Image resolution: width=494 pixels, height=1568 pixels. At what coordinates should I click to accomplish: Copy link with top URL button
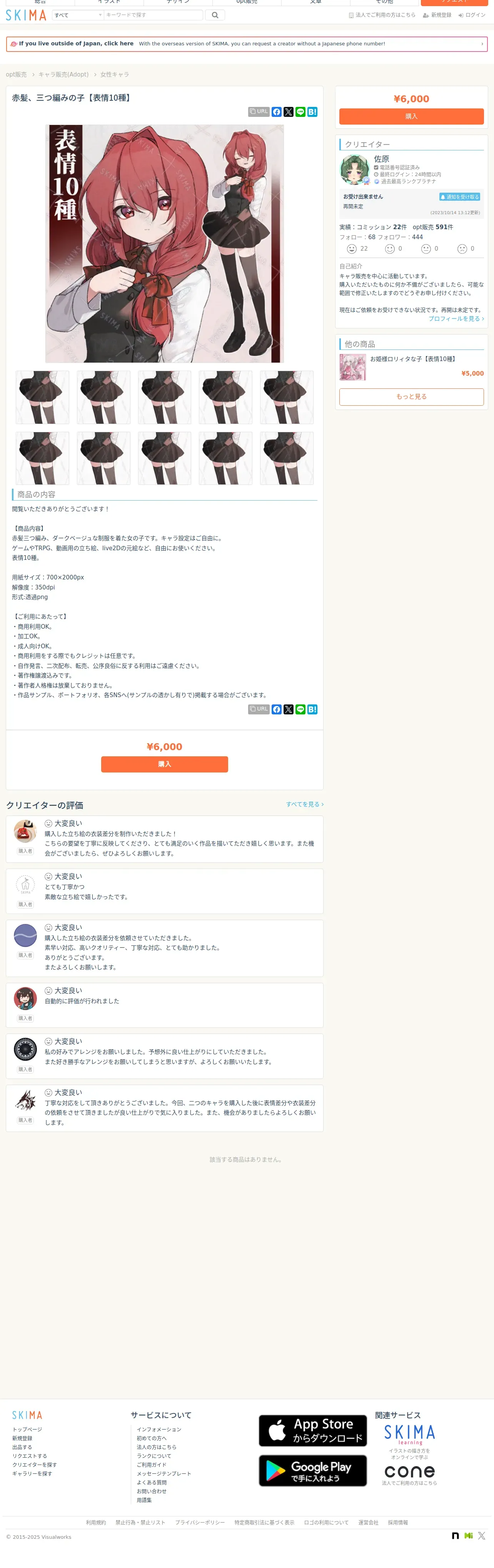click(259, 112)
